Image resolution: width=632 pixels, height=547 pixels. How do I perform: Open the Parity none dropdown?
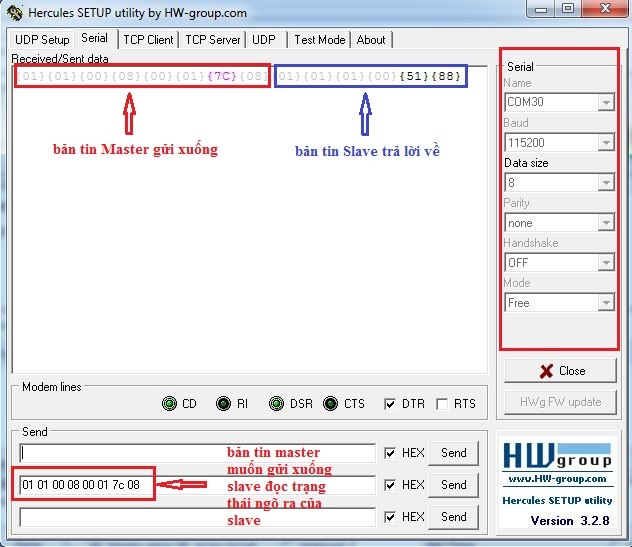coord(606,223)
